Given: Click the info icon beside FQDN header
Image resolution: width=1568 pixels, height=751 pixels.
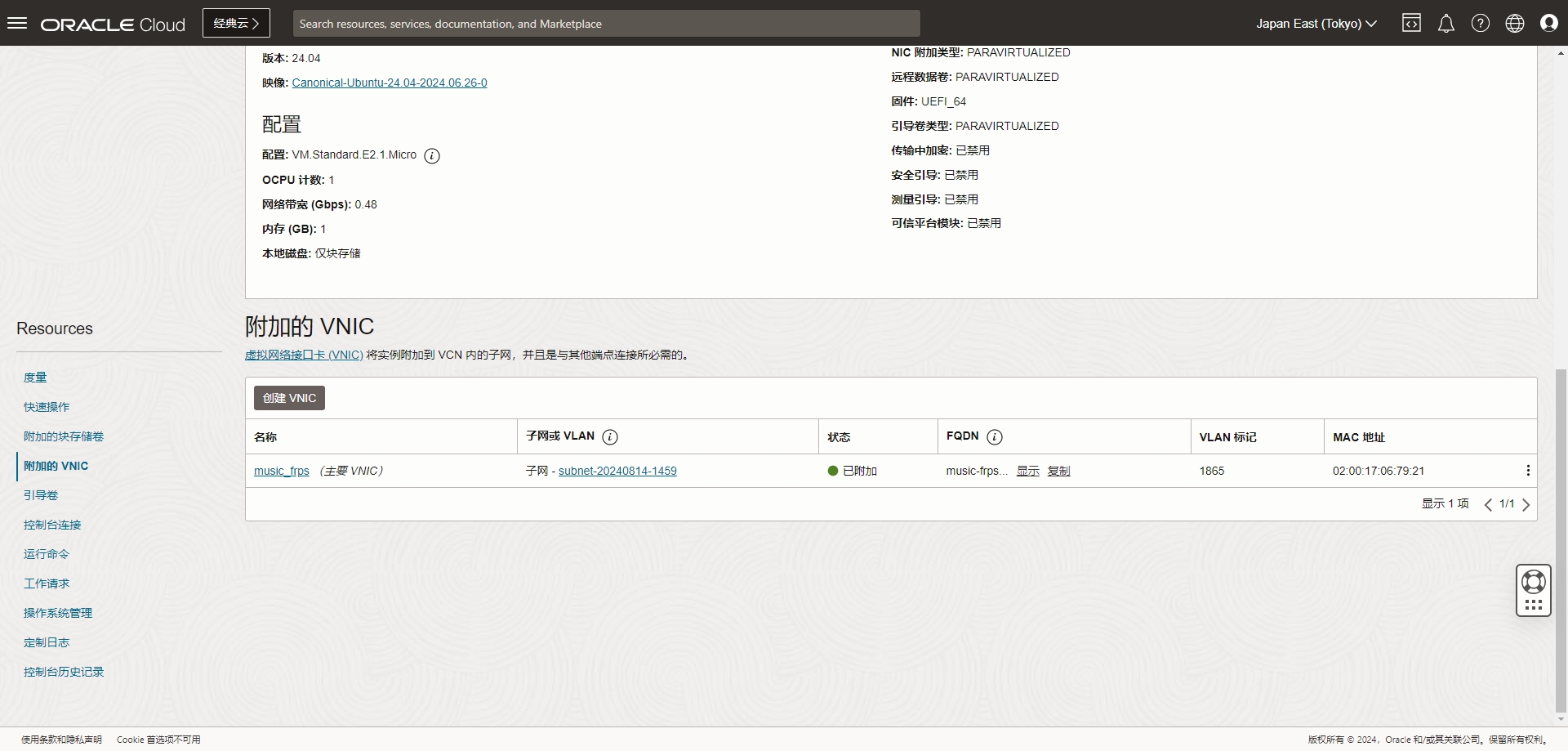Looking at the screenshot, I should 994,437.
